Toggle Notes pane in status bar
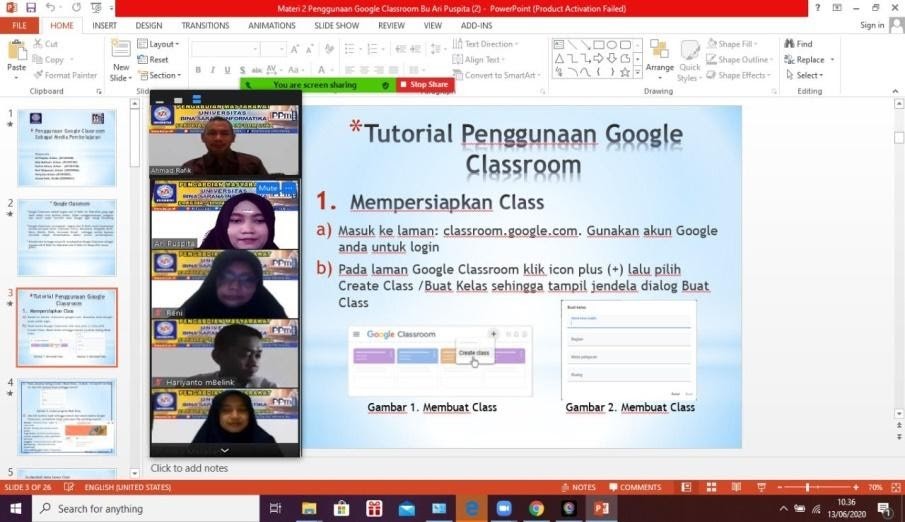This screenshot has width=905, height=522. 578,487
